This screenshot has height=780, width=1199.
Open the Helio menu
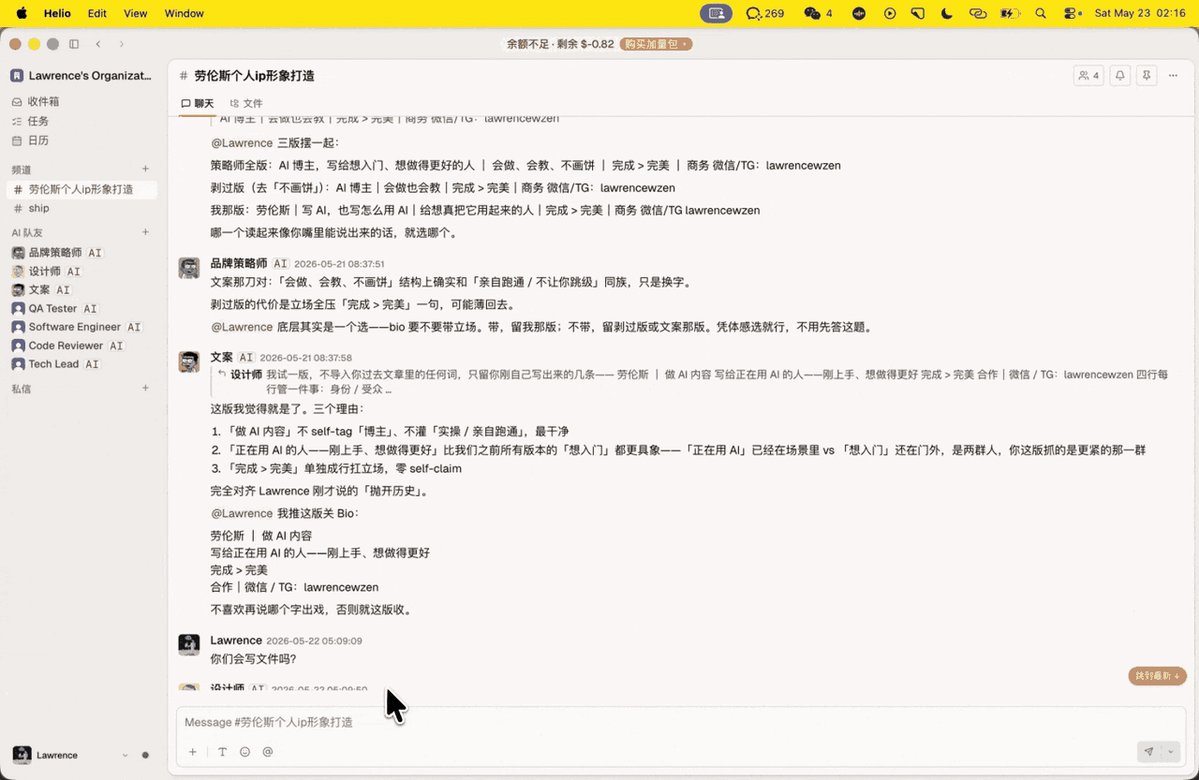click(x=57, y=13)
